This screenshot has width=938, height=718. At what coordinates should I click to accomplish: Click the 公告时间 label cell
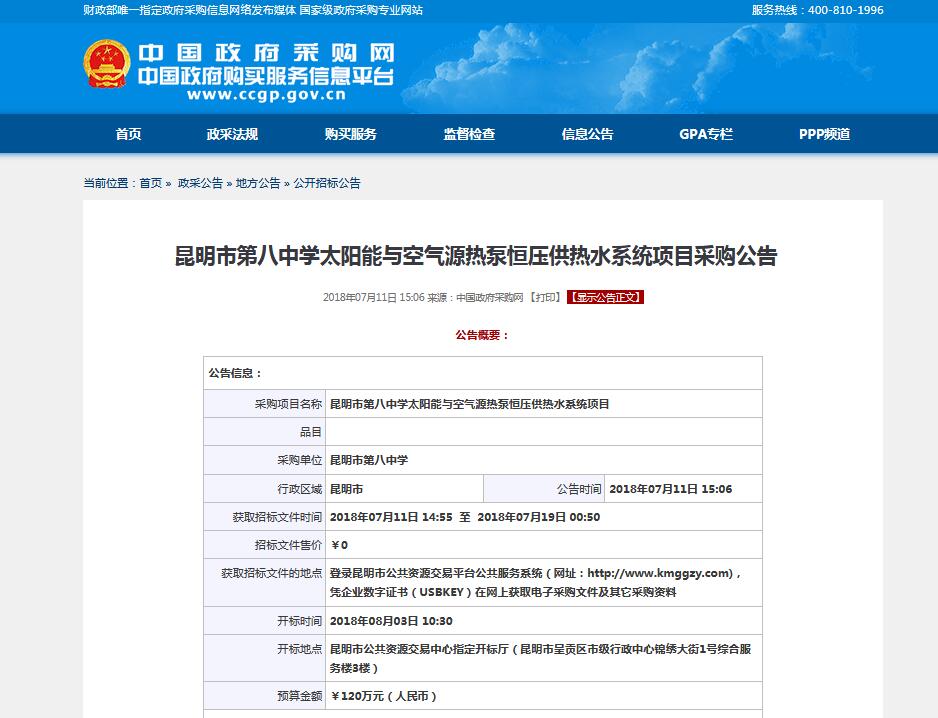[x=544, y=489]
